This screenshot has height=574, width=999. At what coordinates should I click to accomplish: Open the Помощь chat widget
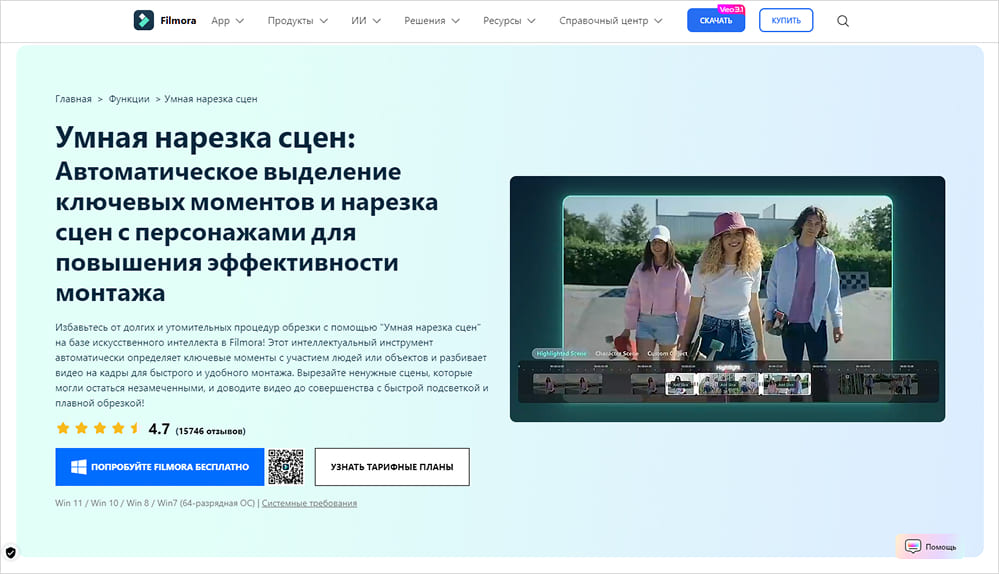click(x=930, y=546)
